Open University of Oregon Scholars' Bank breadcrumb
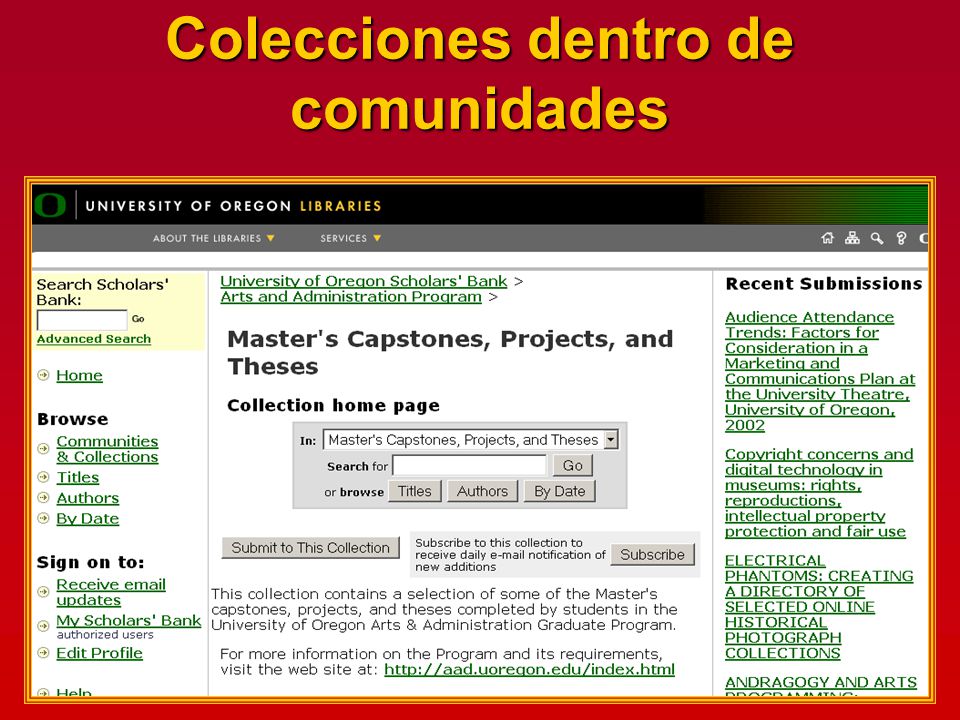Screen dimensions: 960x720 [364, 281]
